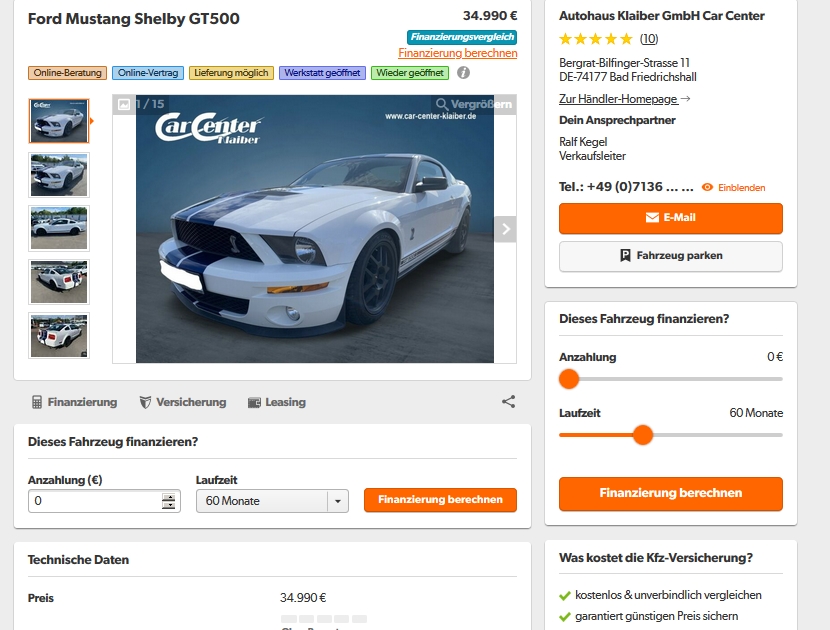Open the Leasing tab
Viewport: 830px width, 630px height.
(276, 402)
